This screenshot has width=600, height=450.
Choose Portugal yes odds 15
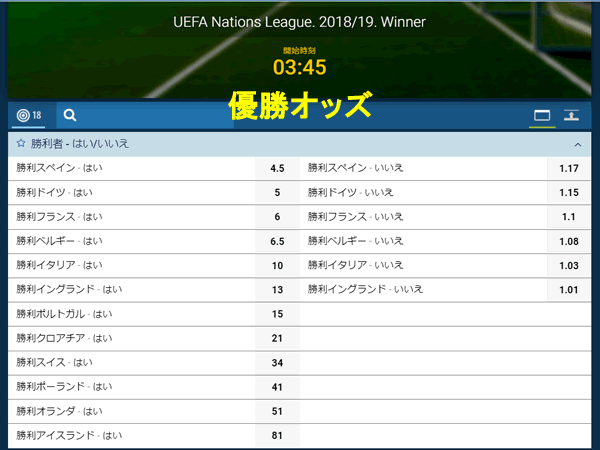point(277,314)
